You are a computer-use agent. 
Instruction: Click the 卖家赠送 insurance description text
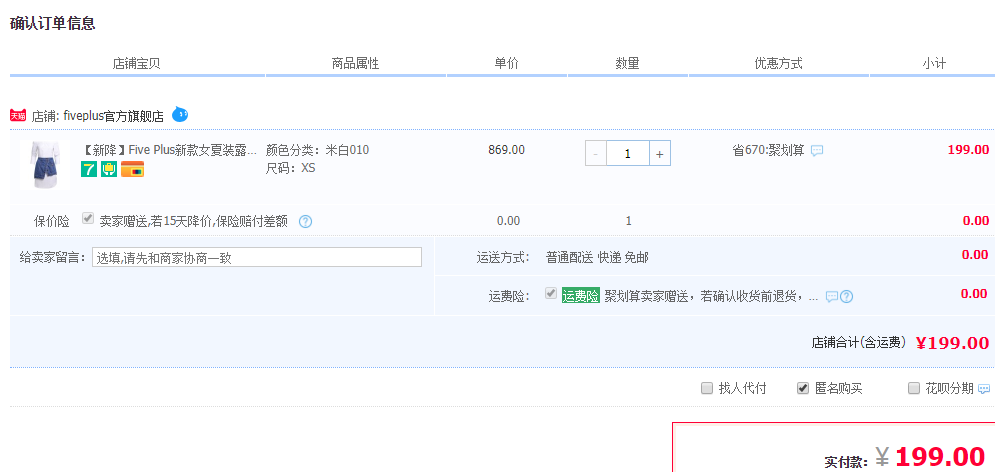[x=194, y=221]
